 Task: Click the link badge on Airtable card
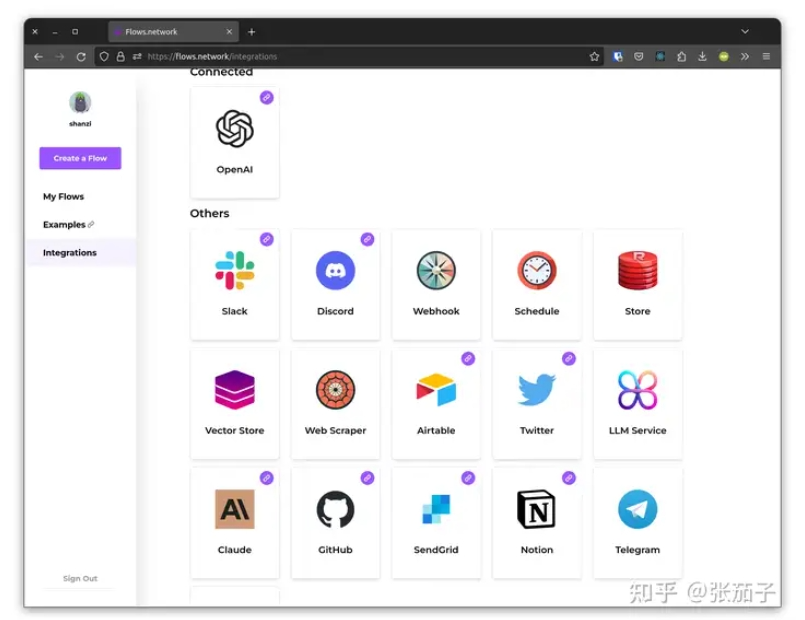coord(468,359)
